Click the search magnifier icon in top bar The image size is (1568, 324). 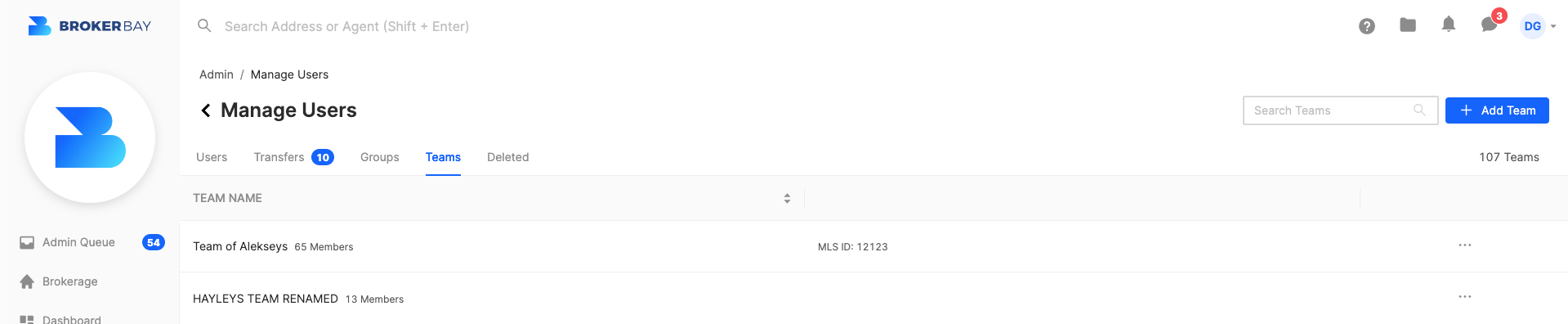coord(204,26)
